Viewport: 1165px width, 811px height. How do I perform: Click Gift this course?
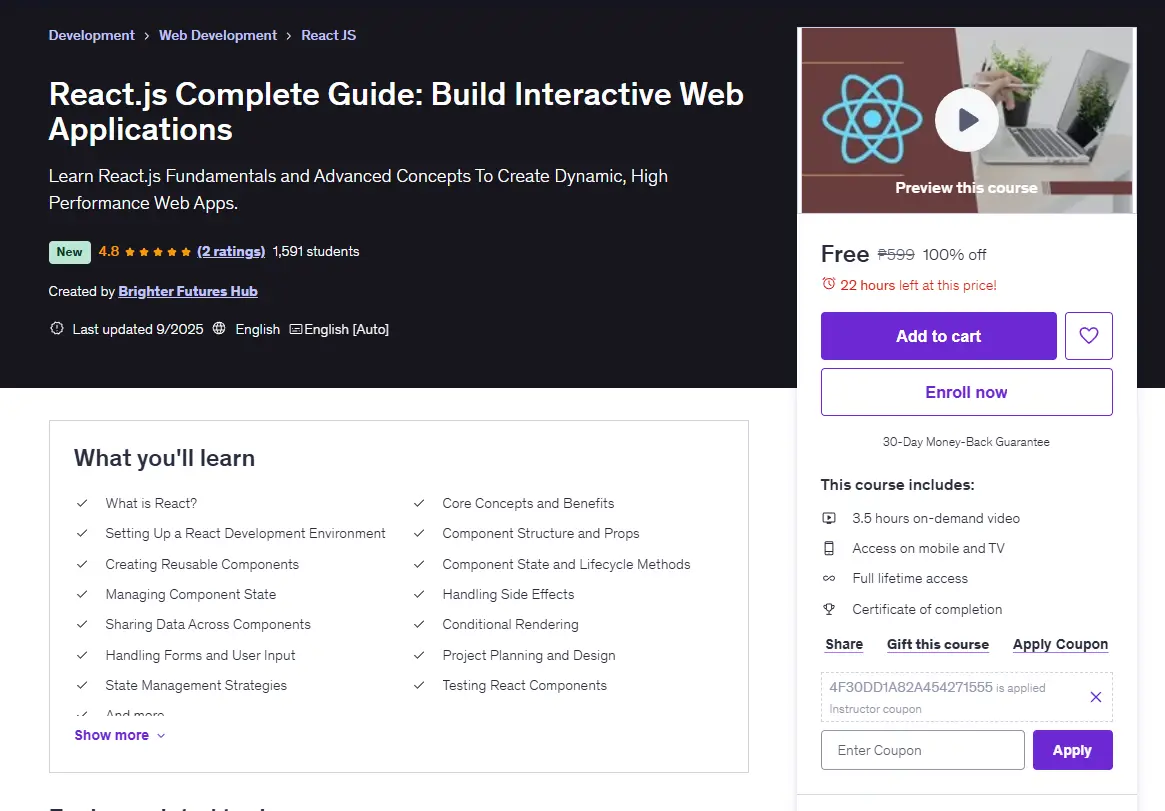[x=938, y=644]
